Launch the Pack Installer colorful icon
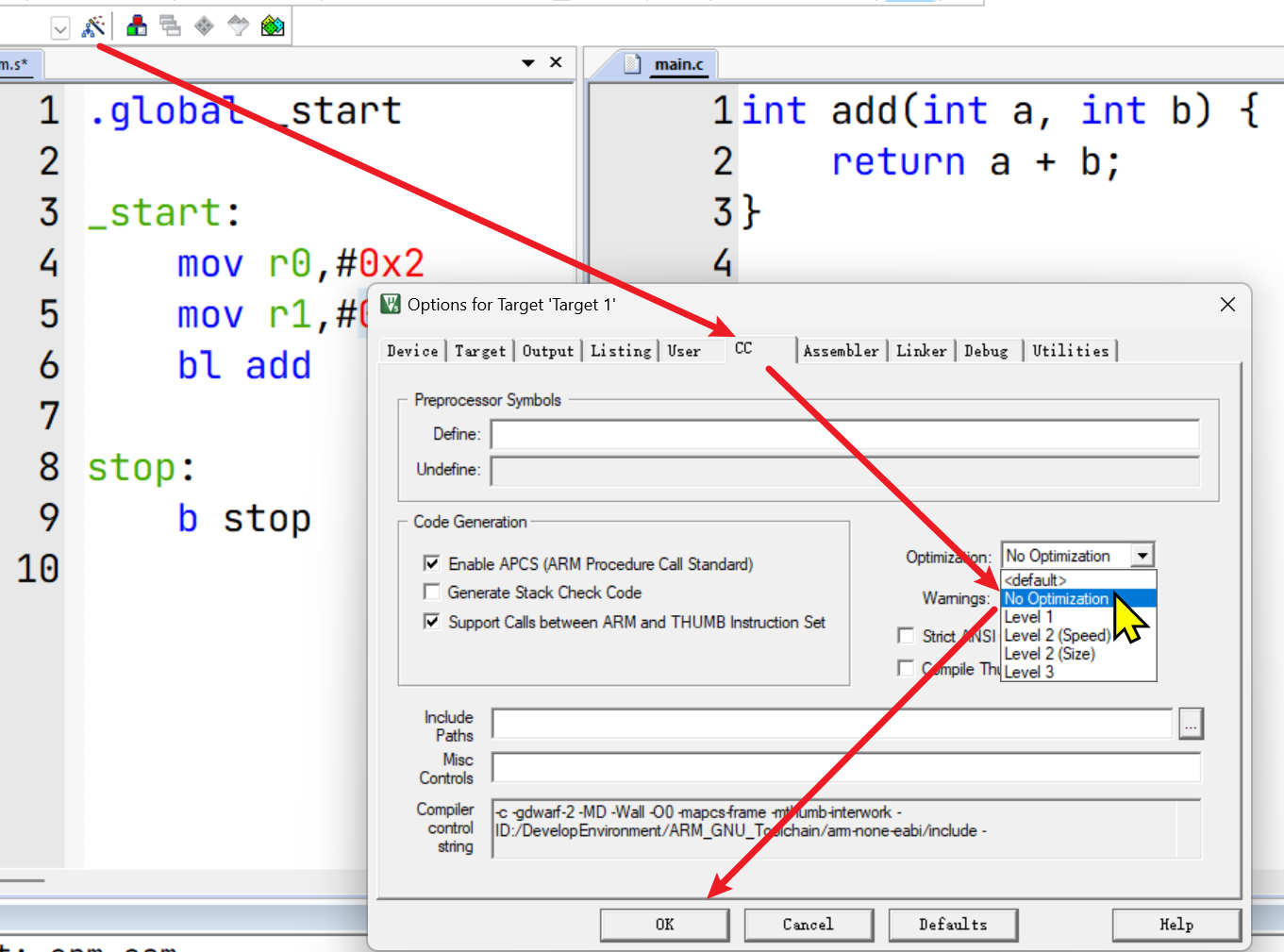Image resolution: width=1284 pixels, height=952 pixels. 273,25
